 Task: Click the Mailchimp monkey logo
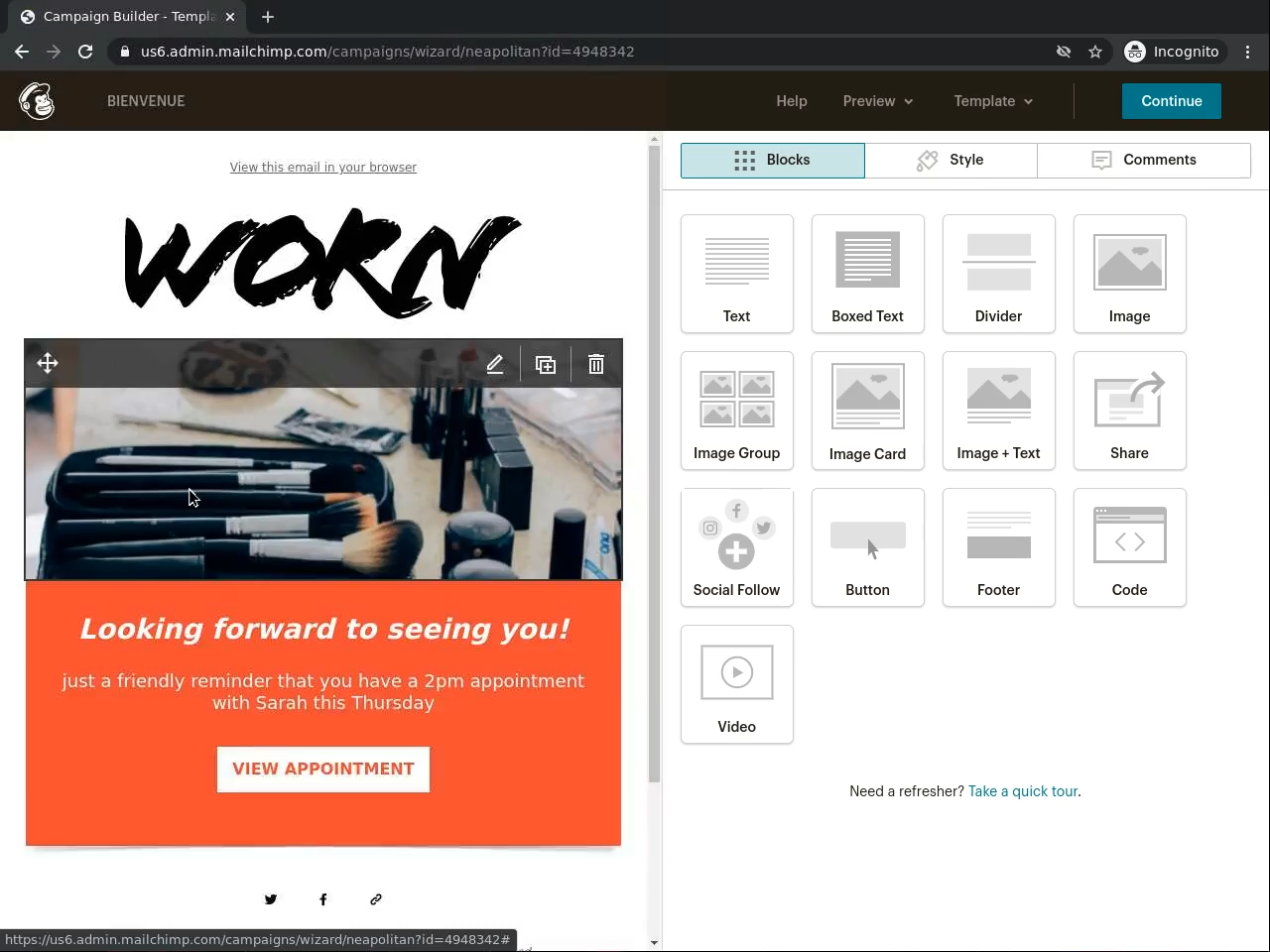[37, 101]
